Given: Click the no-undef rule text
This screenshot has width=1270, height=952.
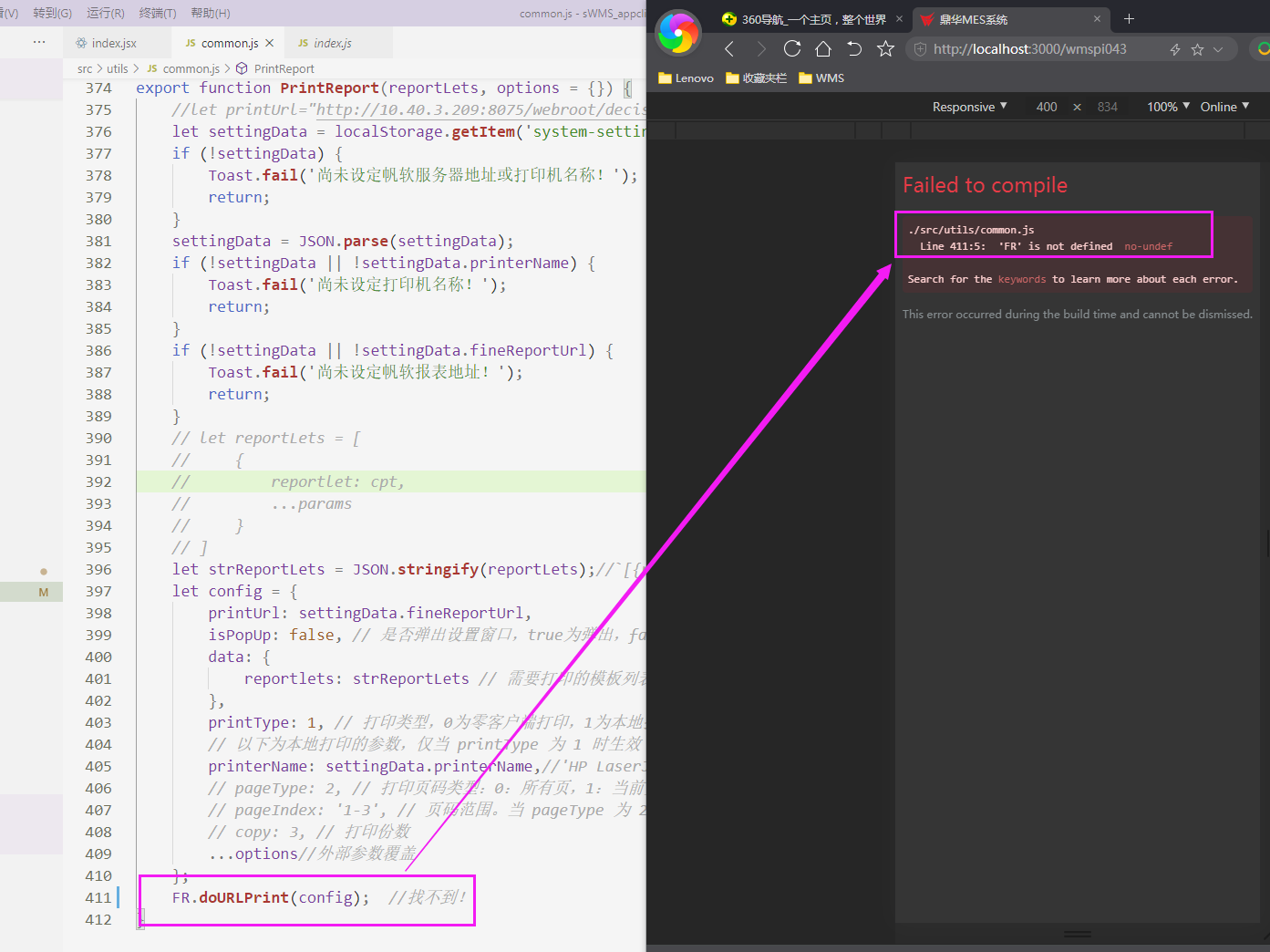Looking at the screenshot, I should (1148, 246).
